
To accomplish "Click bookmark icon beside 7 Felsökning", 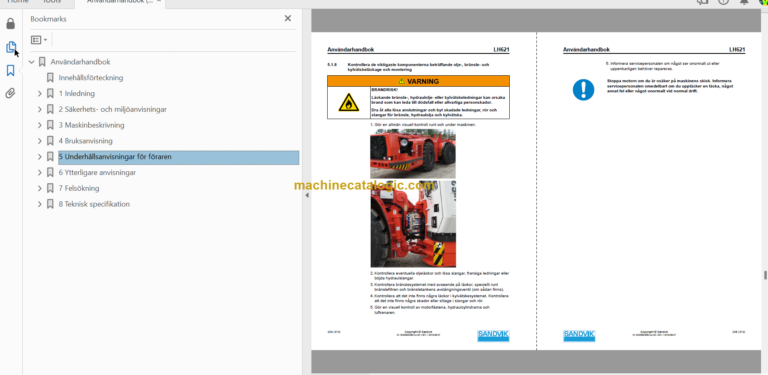I will click(50, 188).
